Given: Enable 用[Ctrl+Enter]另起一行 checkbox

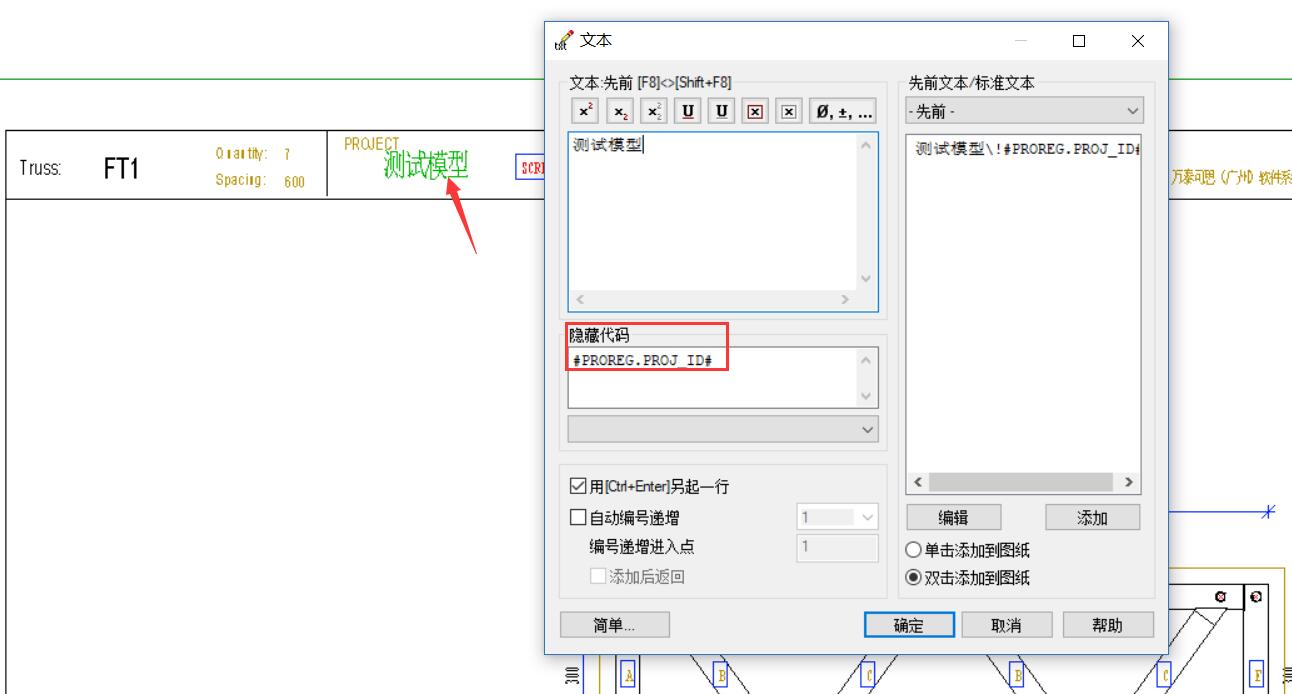Looking at the screenshot, I should 577,486.
